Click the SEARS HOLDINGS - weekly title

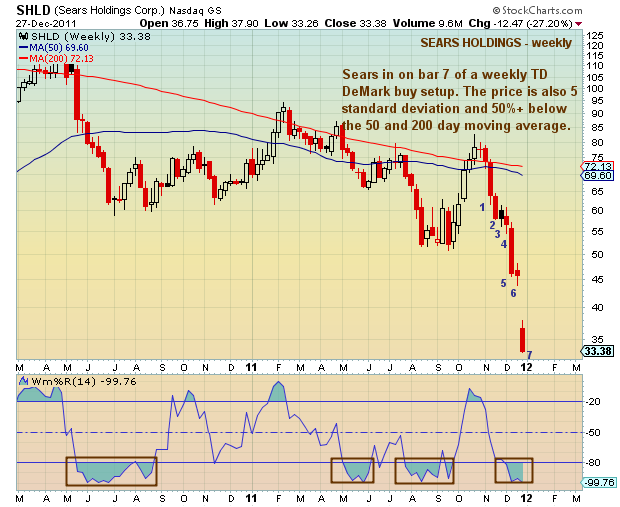click(496, 43)
